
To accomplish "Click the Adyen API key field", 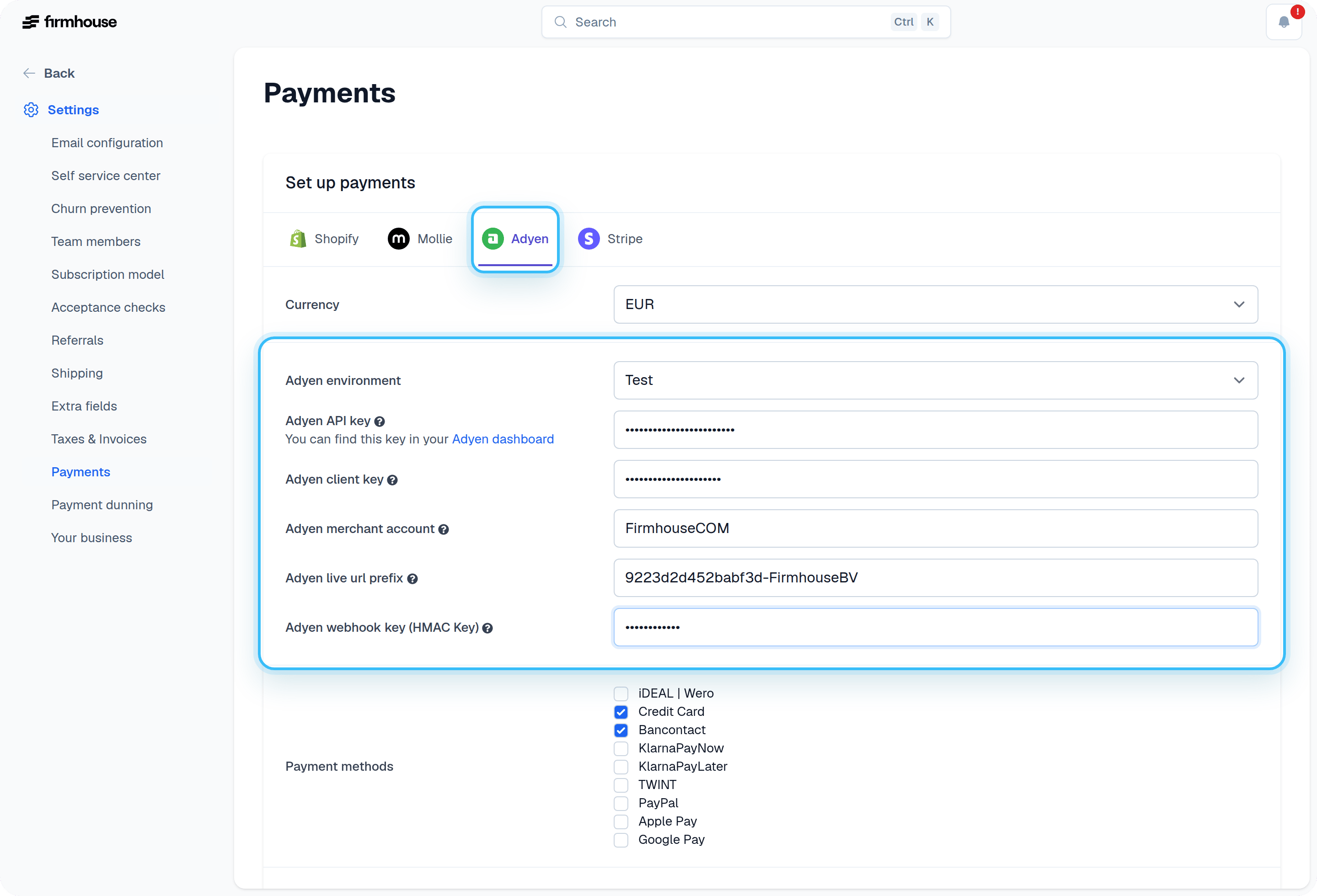I will click(936, 430).
